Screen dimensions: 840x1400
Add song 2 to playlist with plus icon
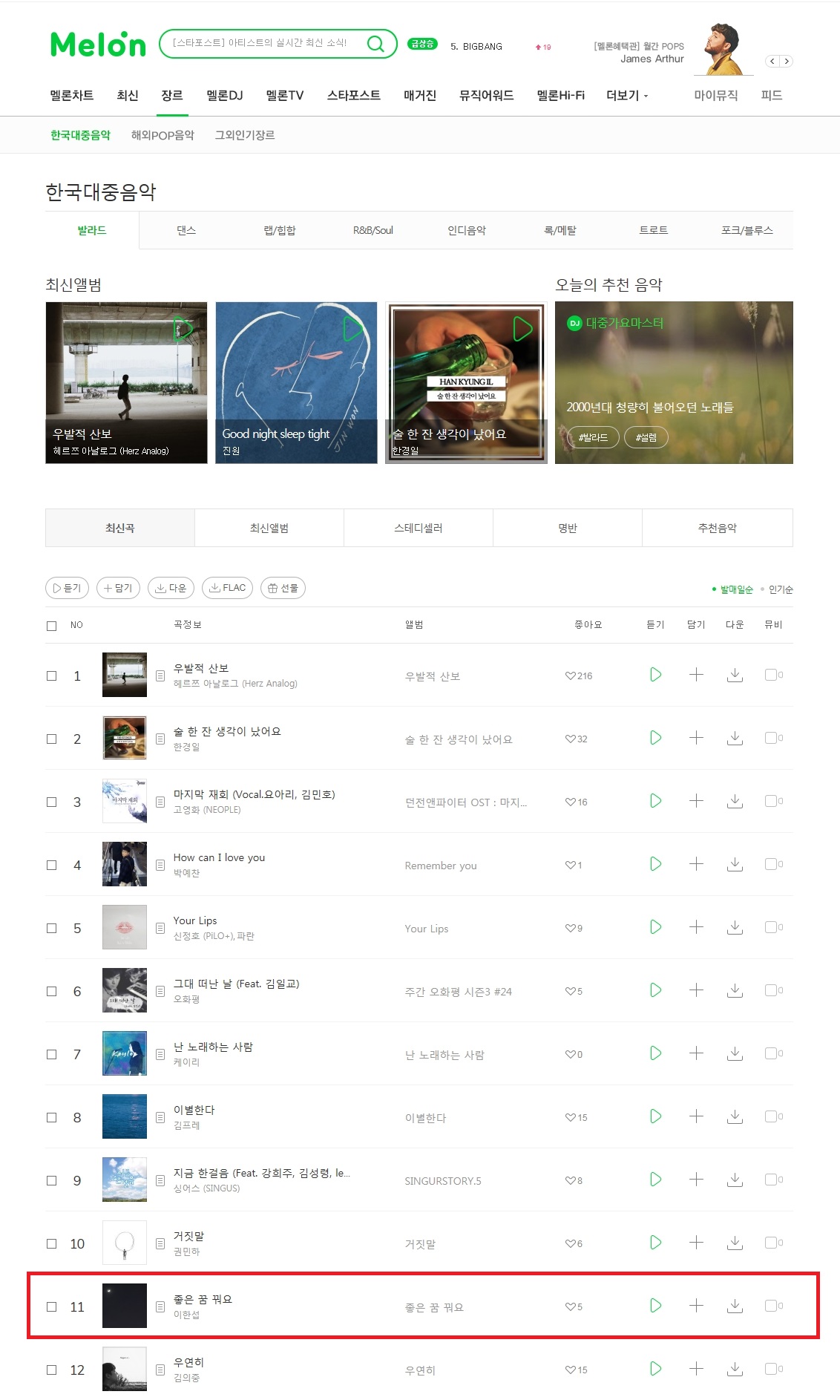[696, 738]
